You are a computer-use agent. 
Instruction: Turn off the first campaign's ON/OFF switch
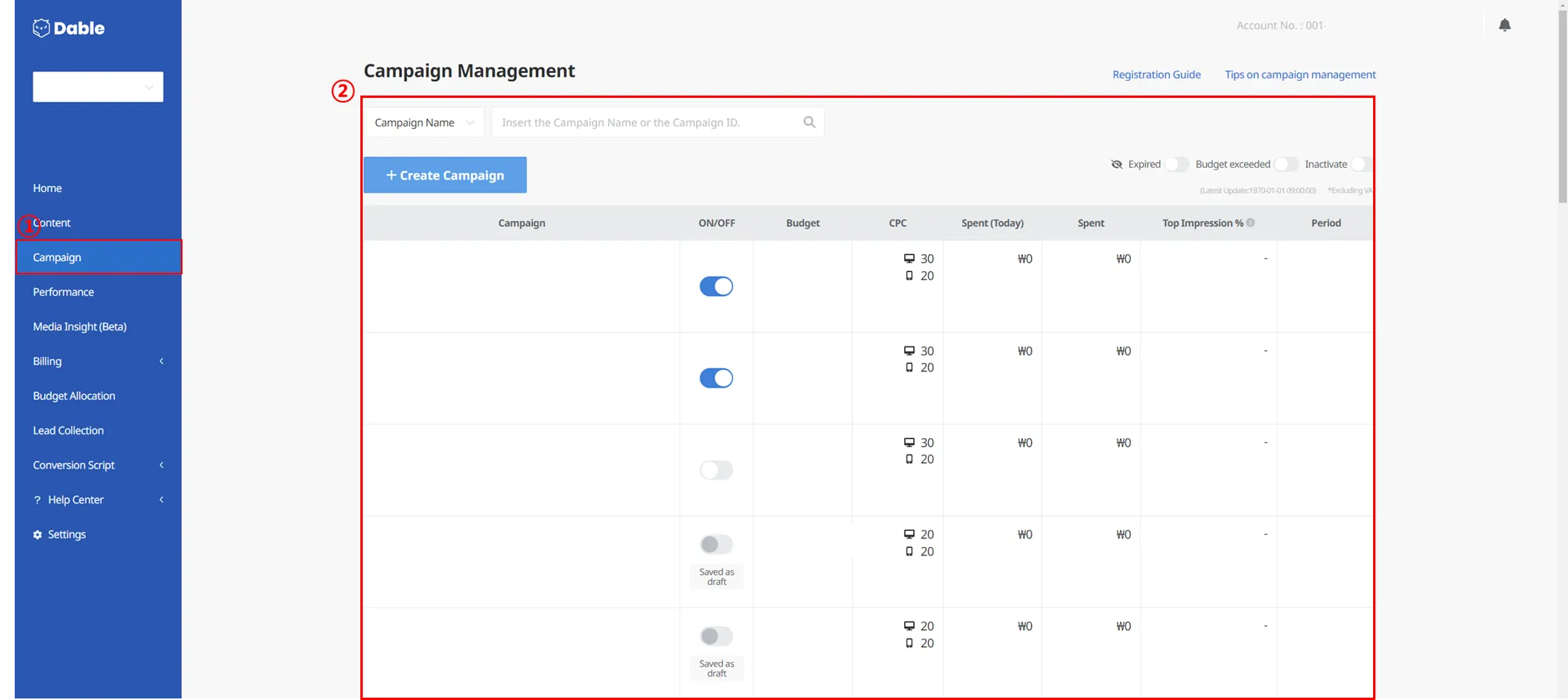coord(716,287)
